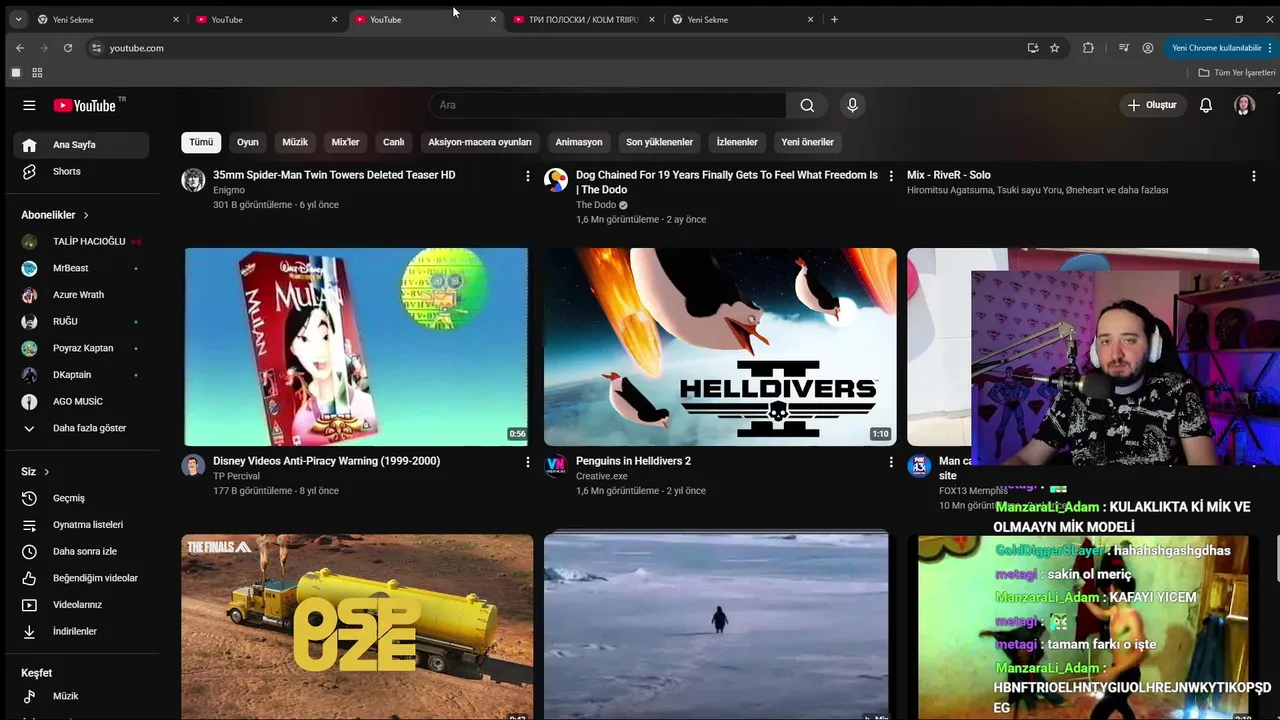Select the Müzik filter chip
Screen dimensions: 1280x720
click(295, 142)
